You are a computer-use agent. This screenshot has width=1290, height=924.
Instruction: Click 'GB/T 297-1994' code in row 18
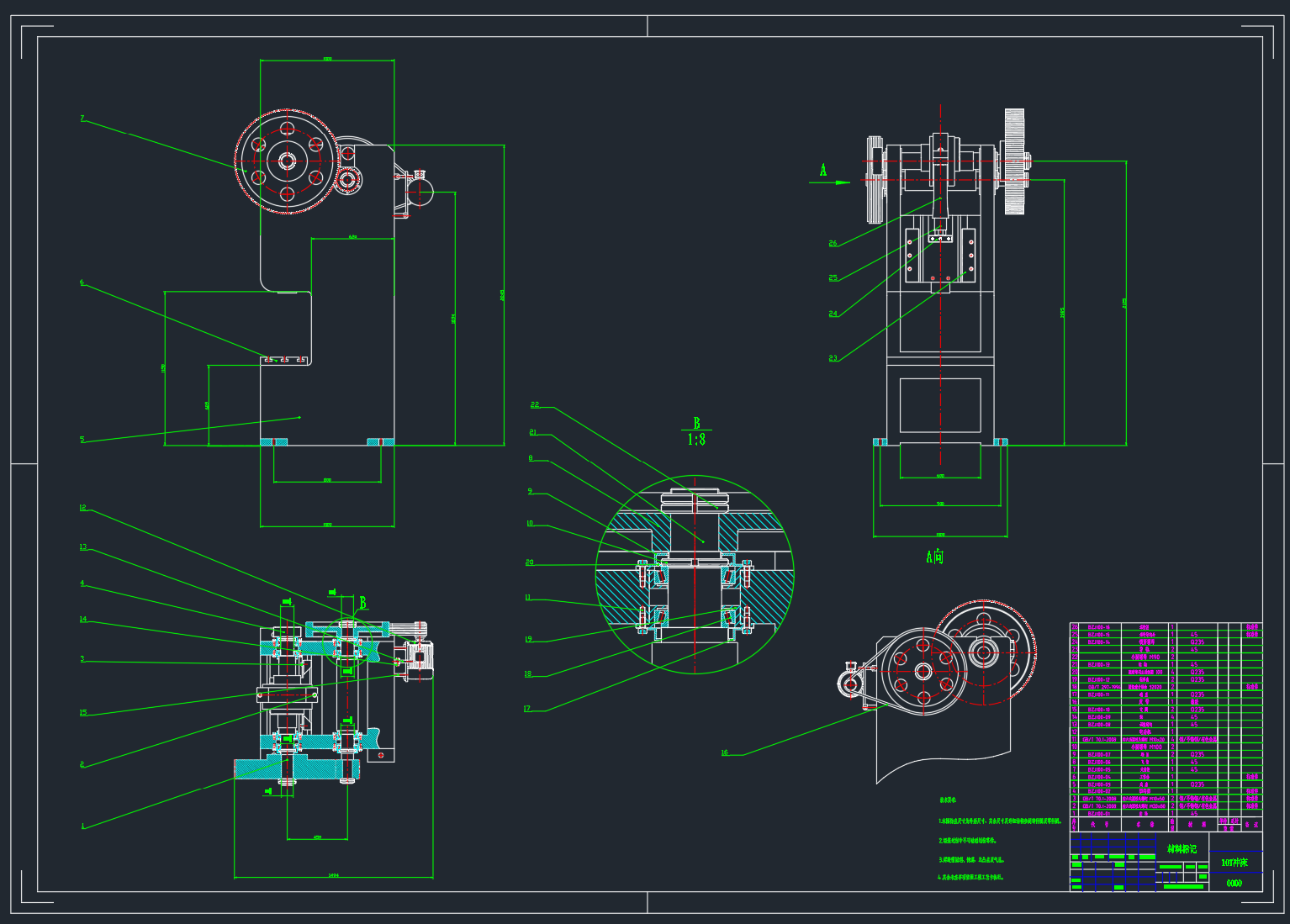[x=1104, y=687]
